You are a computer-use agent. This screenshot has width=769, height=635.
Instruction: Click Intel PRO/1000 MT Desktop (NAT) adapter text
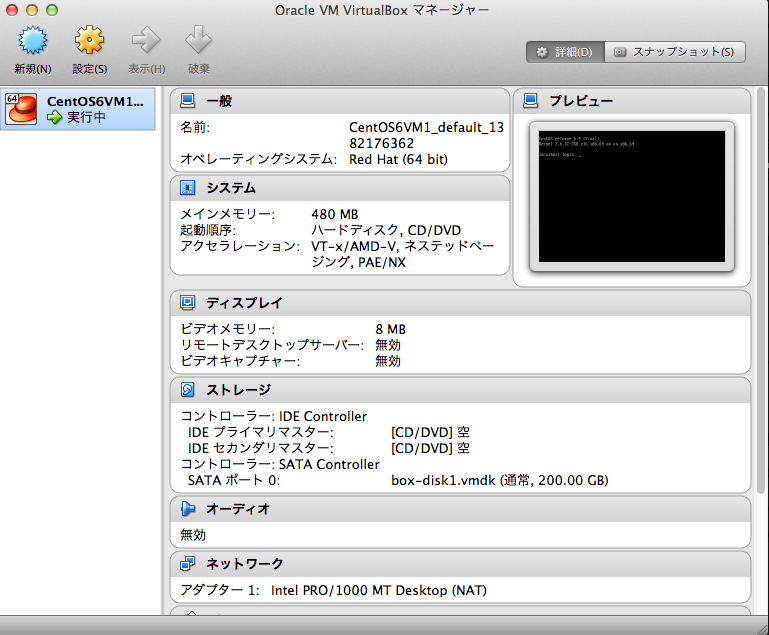coord(379,590)
